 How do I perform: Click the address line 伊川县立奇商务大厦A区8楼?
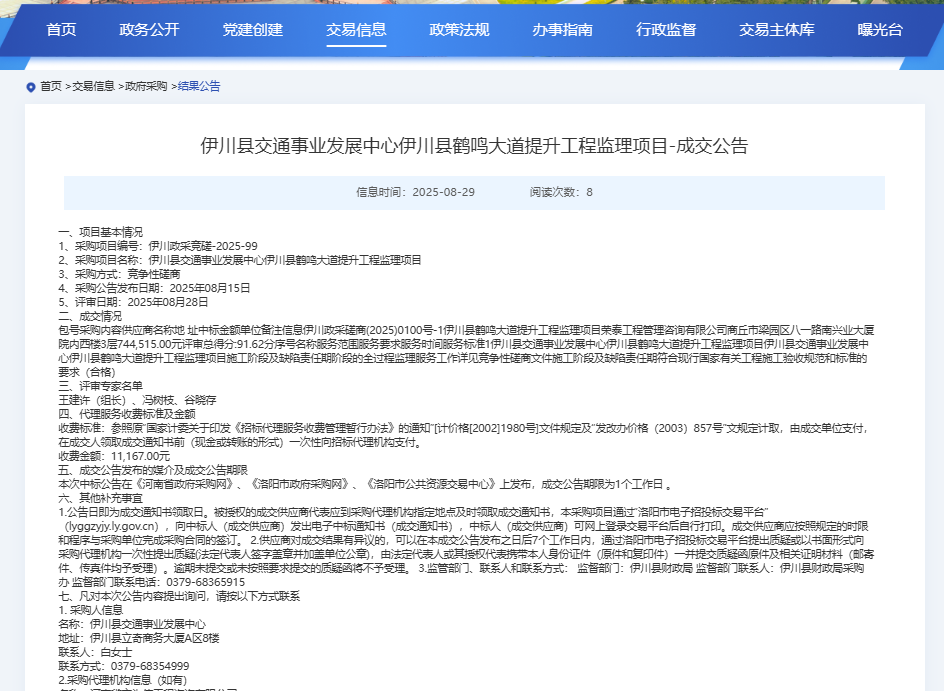(x=139, y=638)
